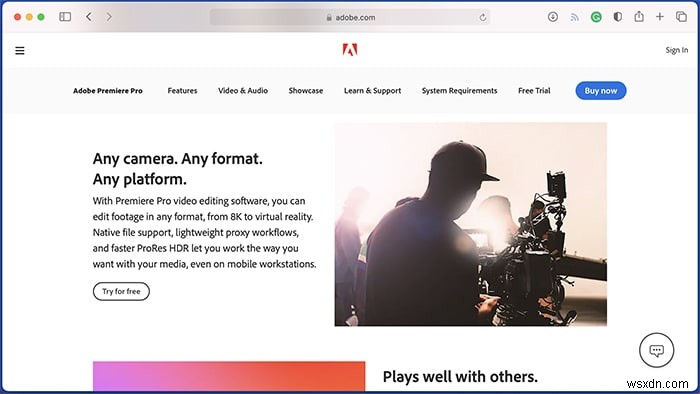
Task: Toggle the Safari sidebar
Action: pyautogui.click(x=65, y=17)
